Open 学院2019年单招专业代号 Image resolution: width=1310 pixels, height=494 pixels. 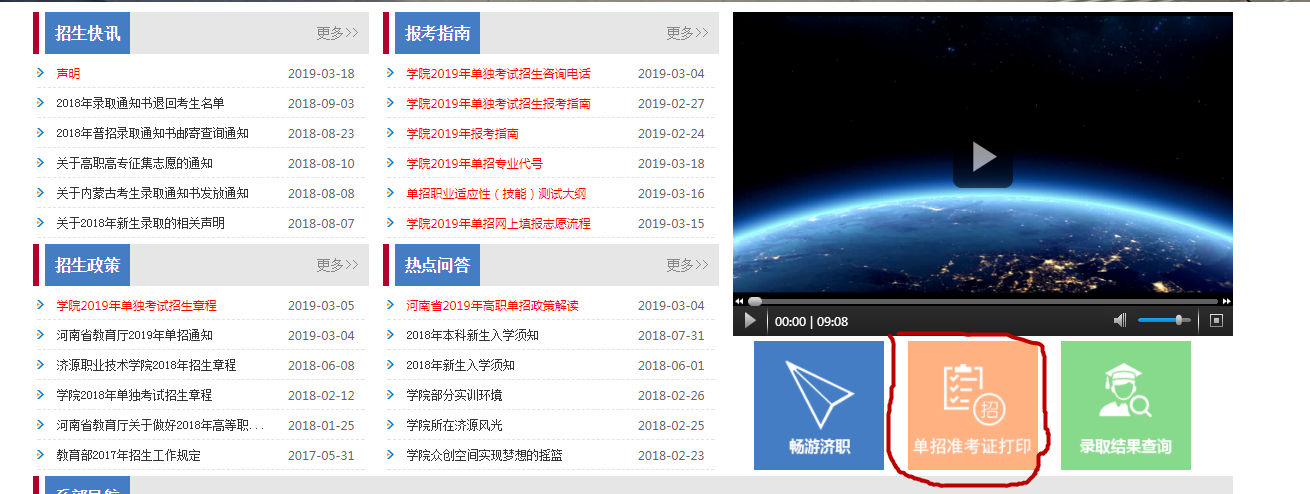(474, 164)
